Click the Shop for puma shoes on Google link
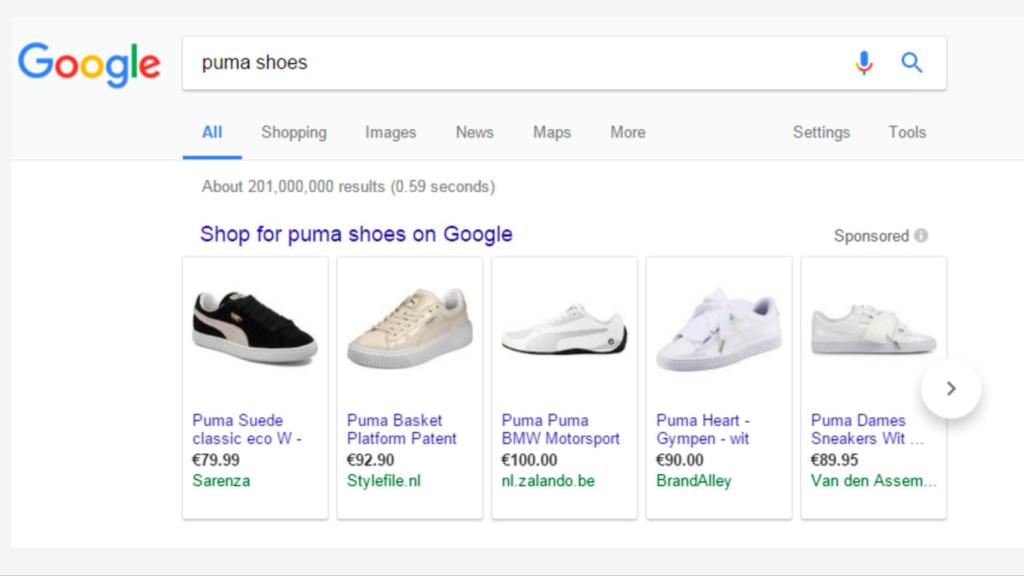 tap(352, 234)
